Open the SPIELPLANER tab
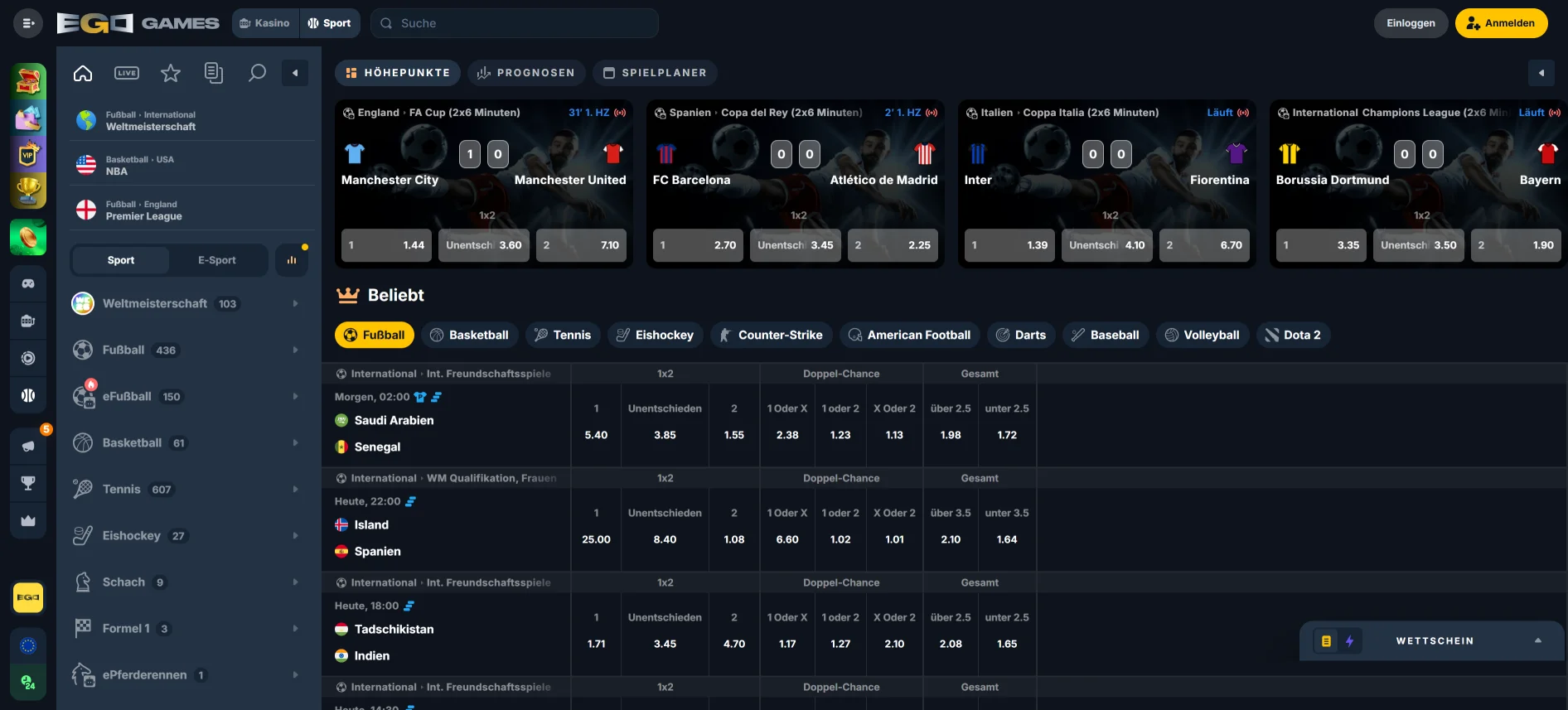Screen dimensions: 1568x710 [x=655, y=73]
